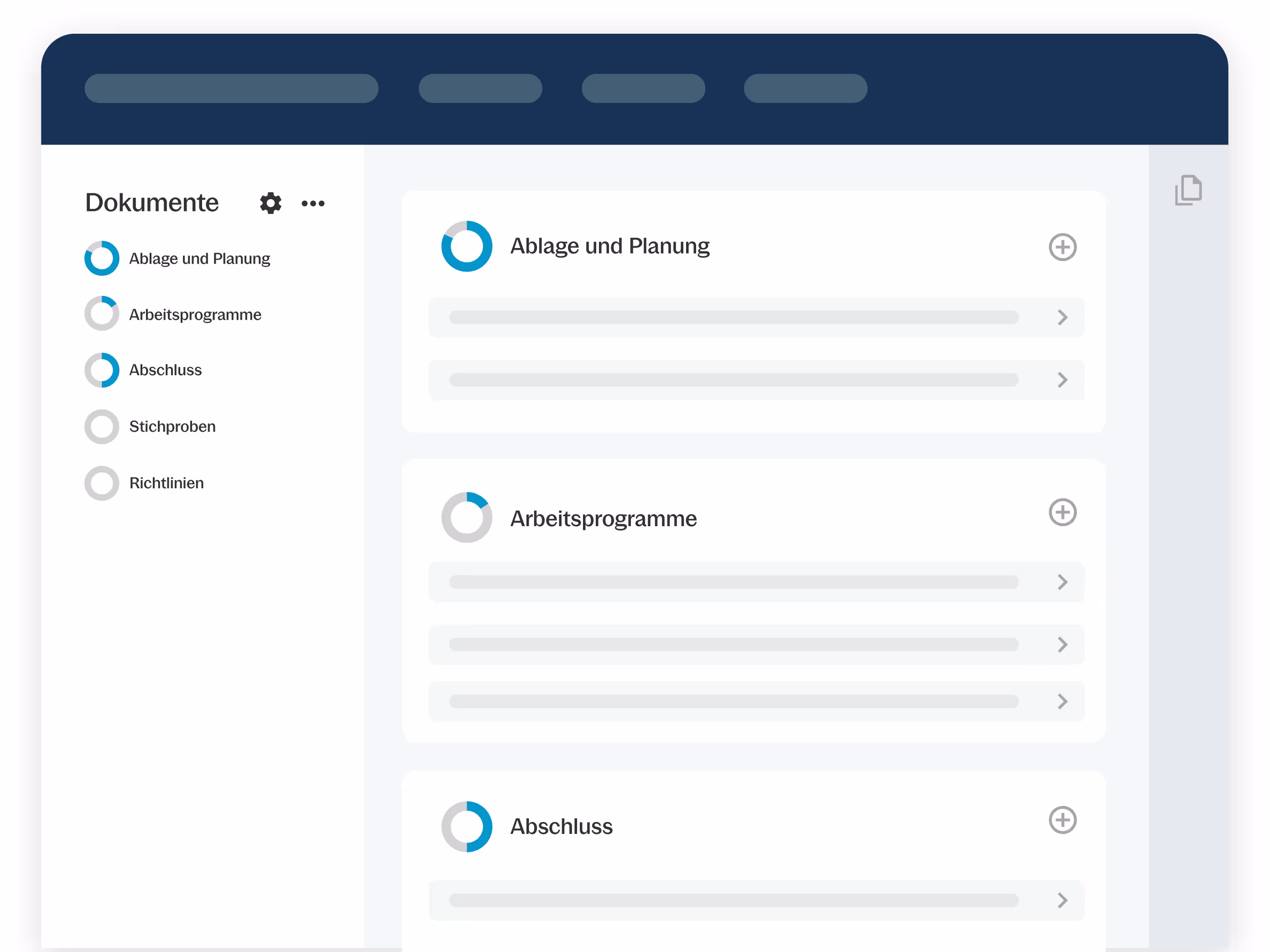The image size is (1270, 952).
Task: Select Richtlinien in the sidebar
Action: (x=167, y=483)
